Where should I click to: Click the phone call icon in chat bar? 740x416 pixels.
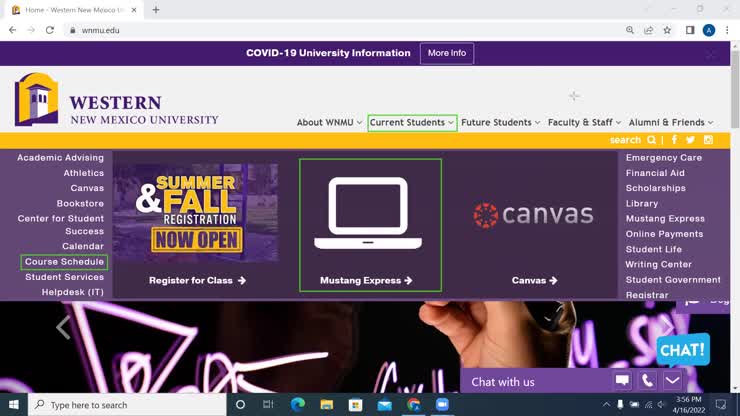pyautogui.click(x=647, y=381)
